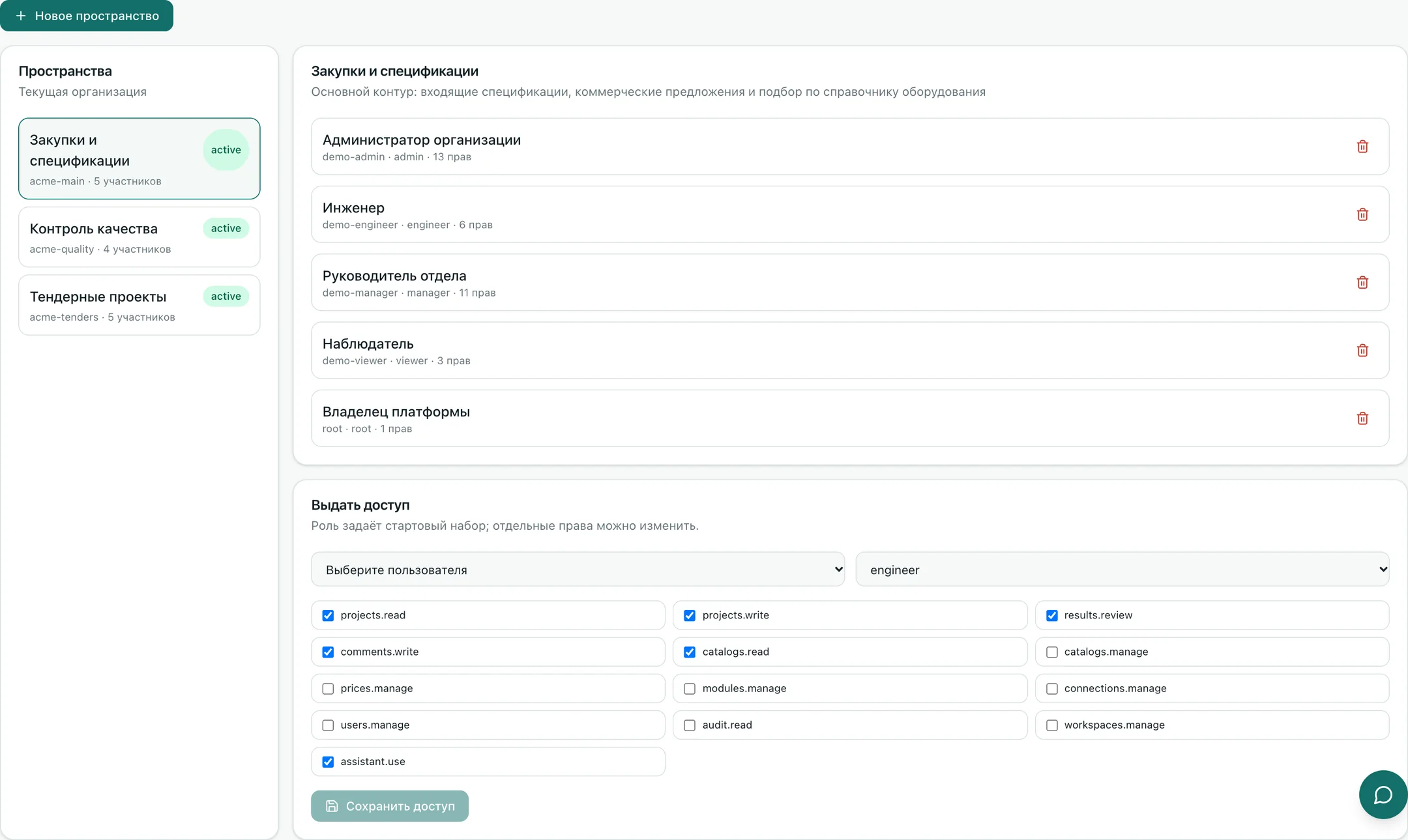Delete Владелец платформы with trash icon
Viewport: 1408px width, 840px height.
tap(1362, 418)
